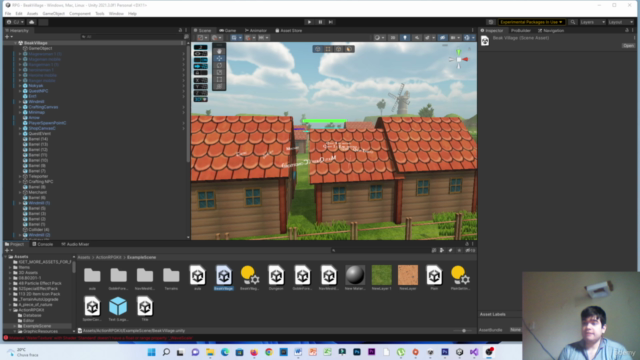Open the Layers dropdown
Viewport: 640px width, 360px height.
coord(592,22)
